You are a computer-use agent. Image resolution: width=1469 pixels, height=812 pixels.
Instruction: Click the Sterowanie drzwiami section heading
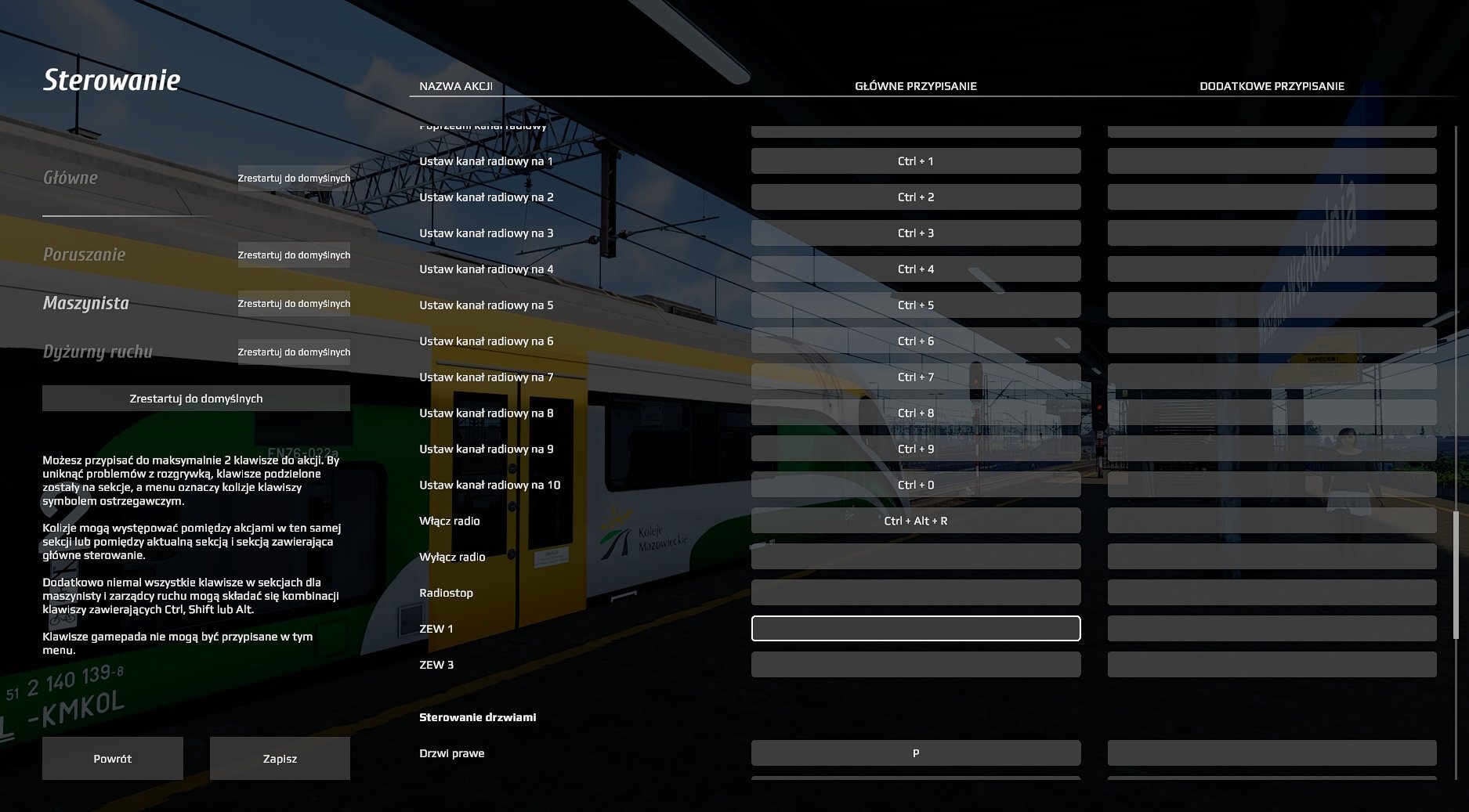pos(478,717)
